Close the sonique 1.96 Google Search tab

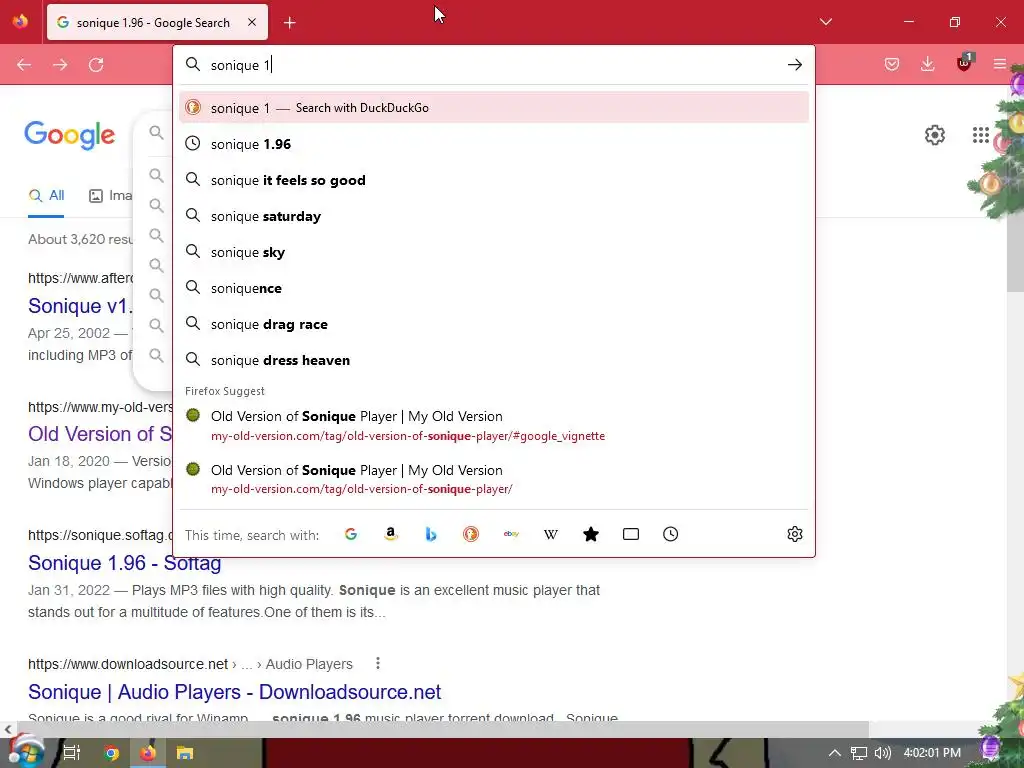[x=252, y=22]
